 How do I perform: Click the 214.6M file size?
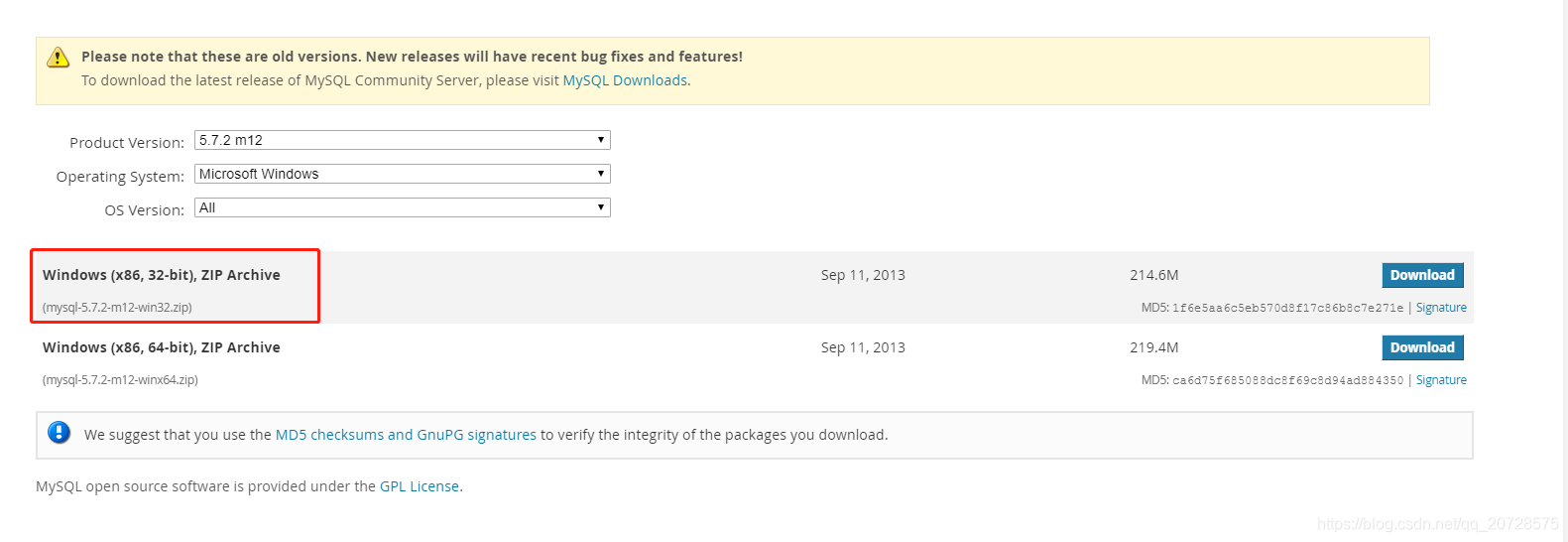pyautogui.click(x=1154, y=275)
